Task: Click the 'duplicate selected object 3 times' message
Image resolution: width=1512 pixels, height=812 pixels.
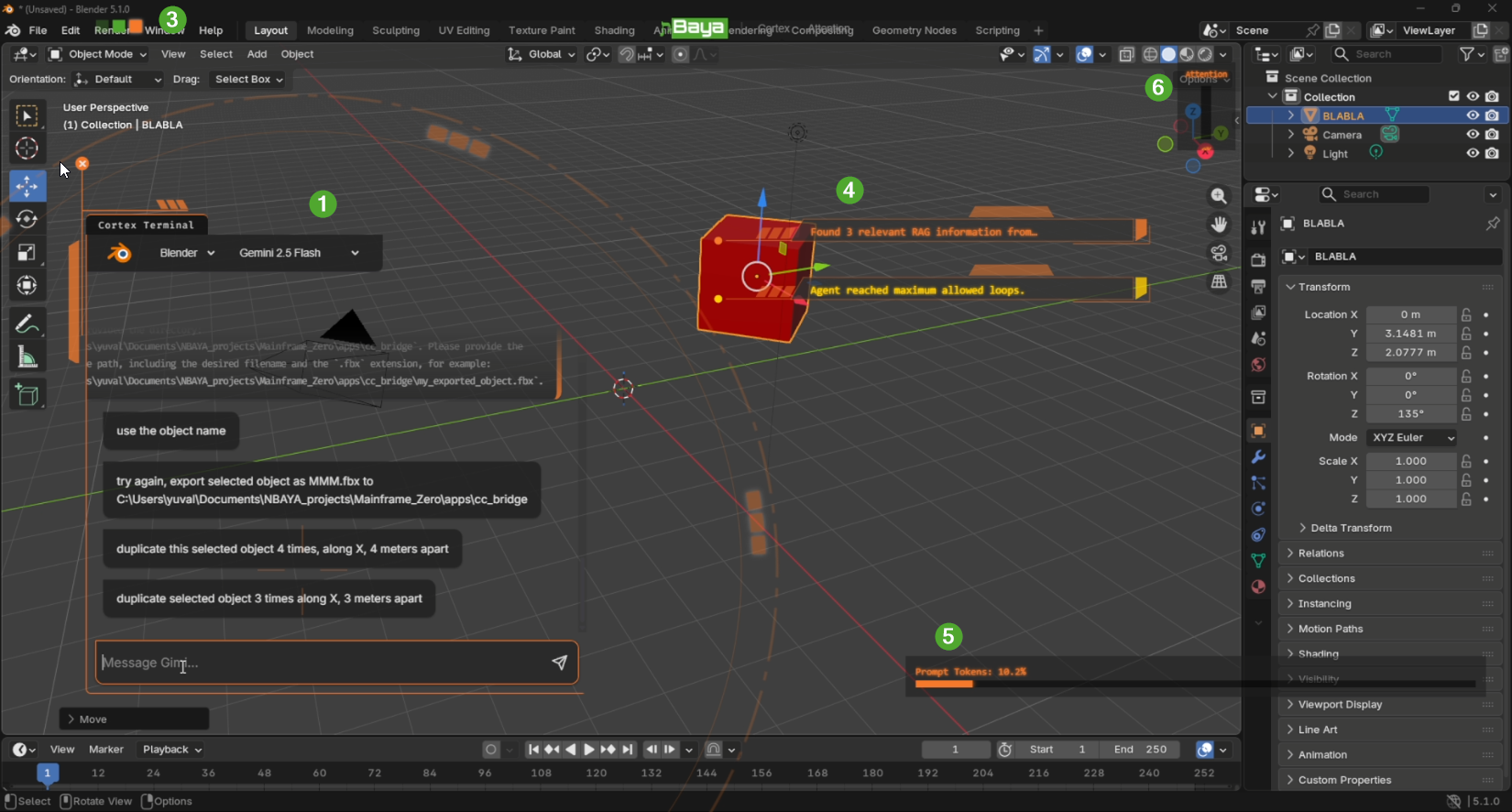Action: point(269,598)
